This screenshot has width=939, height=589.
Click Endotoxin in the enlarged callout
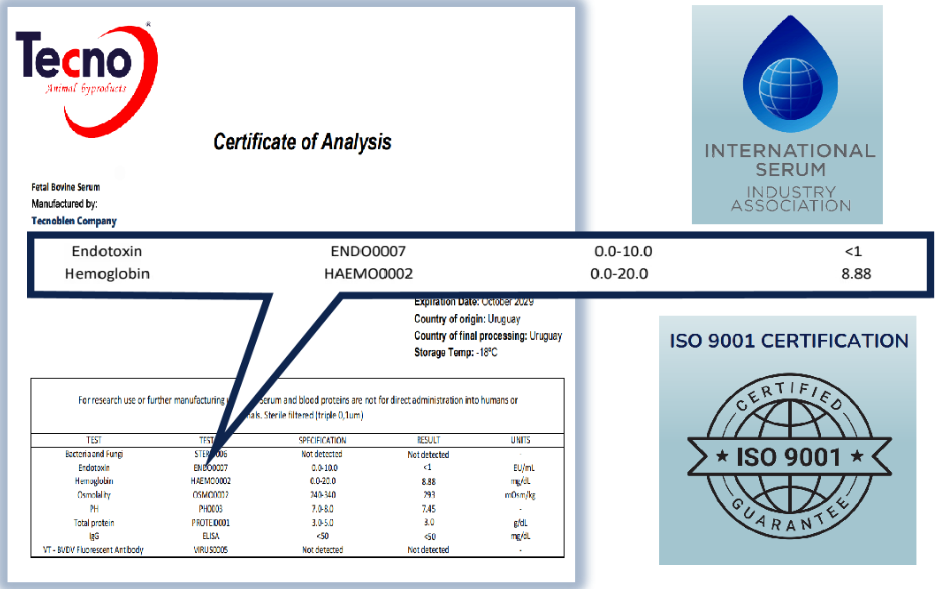pos(107,251)
